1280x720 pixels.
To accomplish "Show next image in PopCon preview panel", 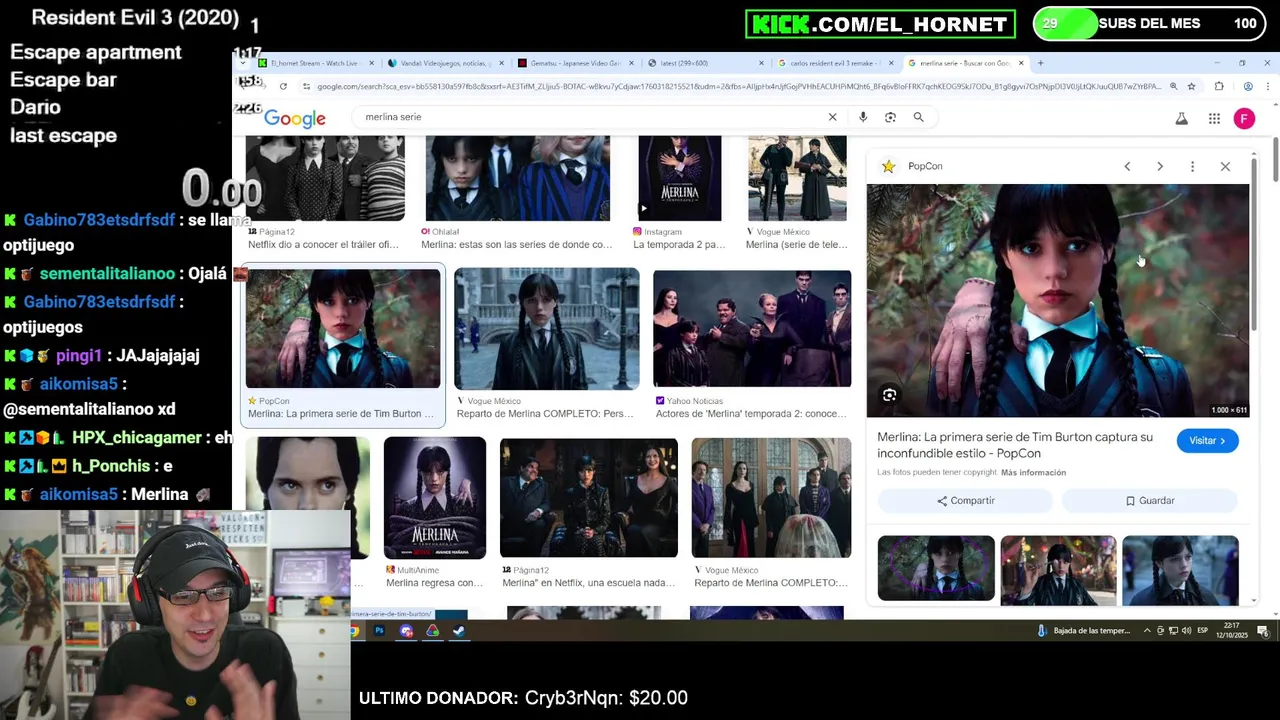I will tap(1160, 166).
